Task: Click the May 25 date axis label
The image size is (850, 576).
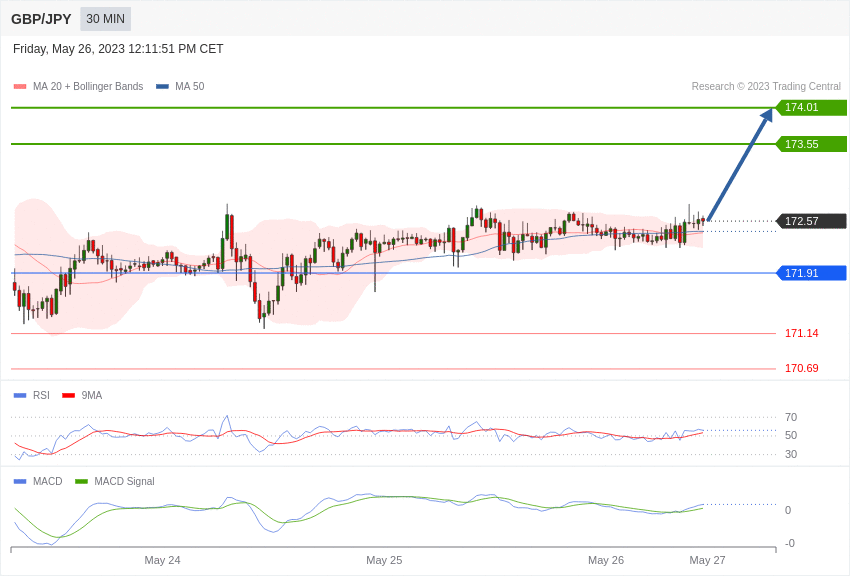Action: 384,560
